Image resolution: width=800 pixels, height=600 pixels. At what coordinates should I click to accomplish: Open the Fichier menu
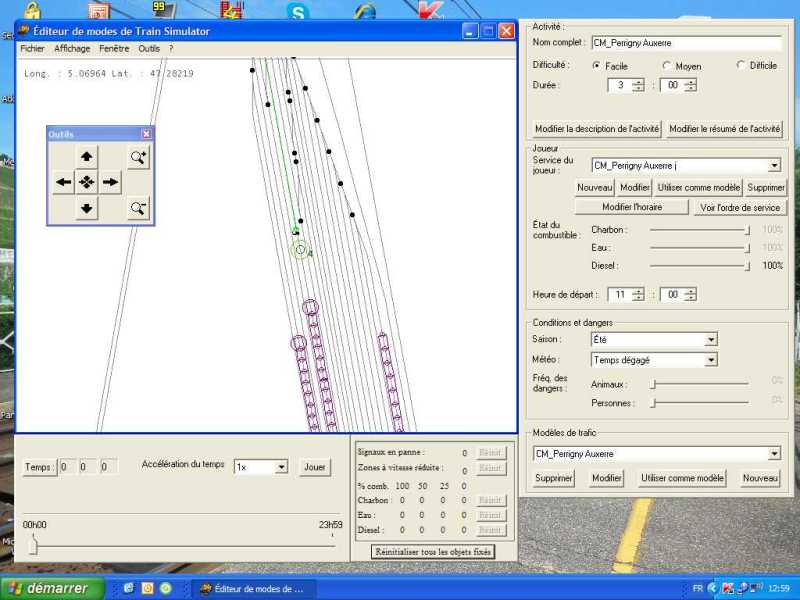[x=33, y=48]
